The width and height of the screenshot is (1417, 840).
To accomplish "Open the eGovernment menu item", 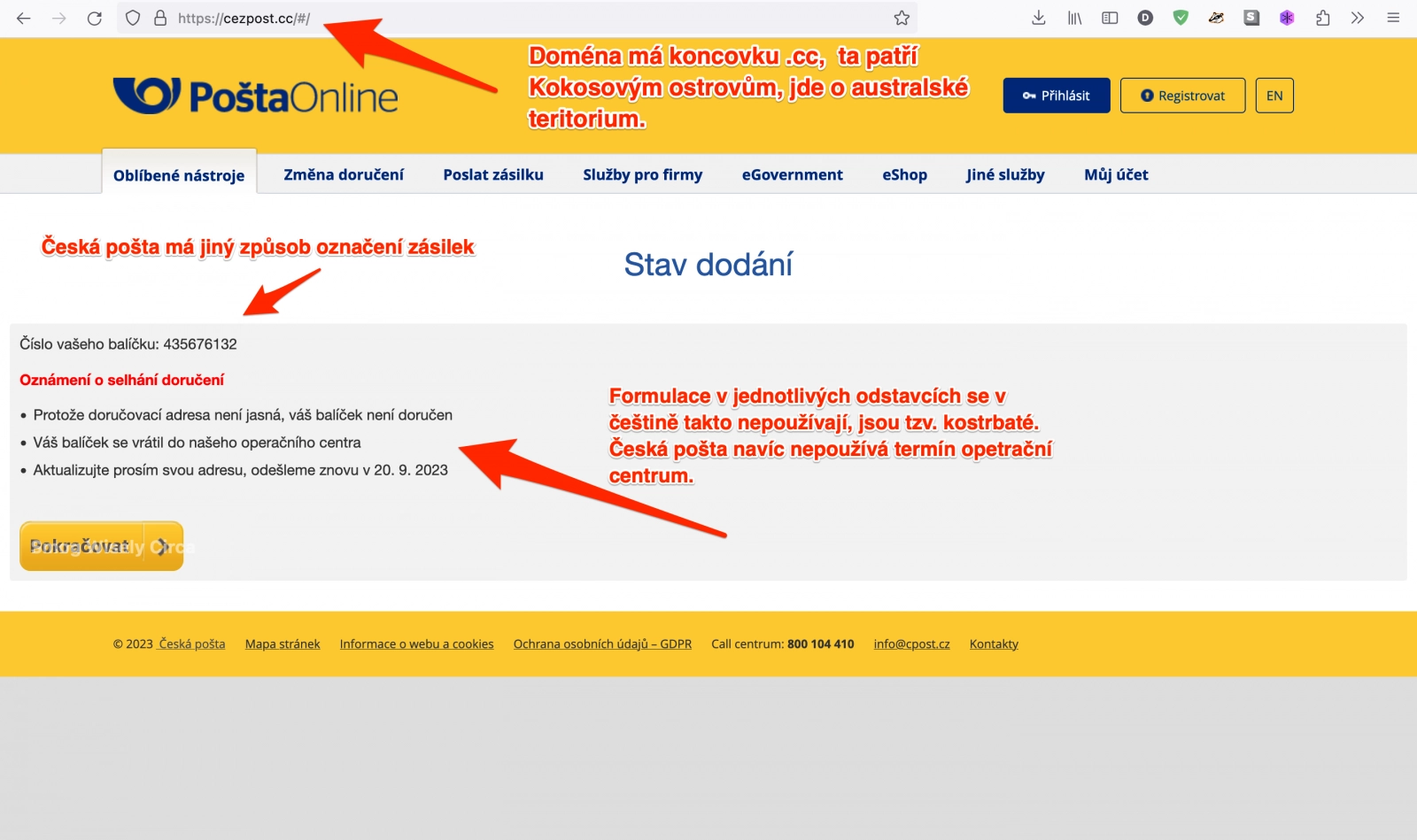I will [793, 174].
